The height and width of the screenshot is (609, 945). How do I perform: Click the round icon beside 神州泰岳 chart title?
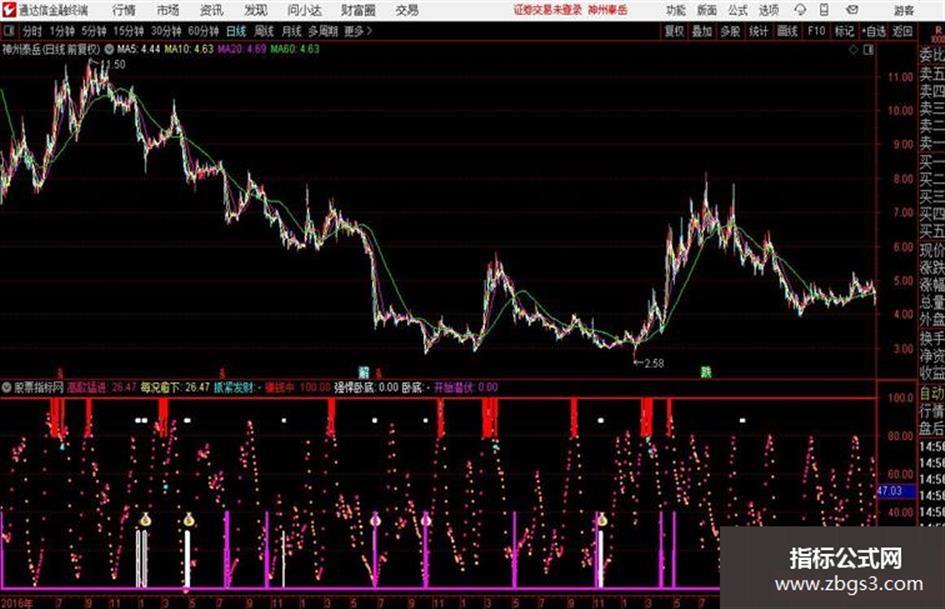click(x=109, y=49)
